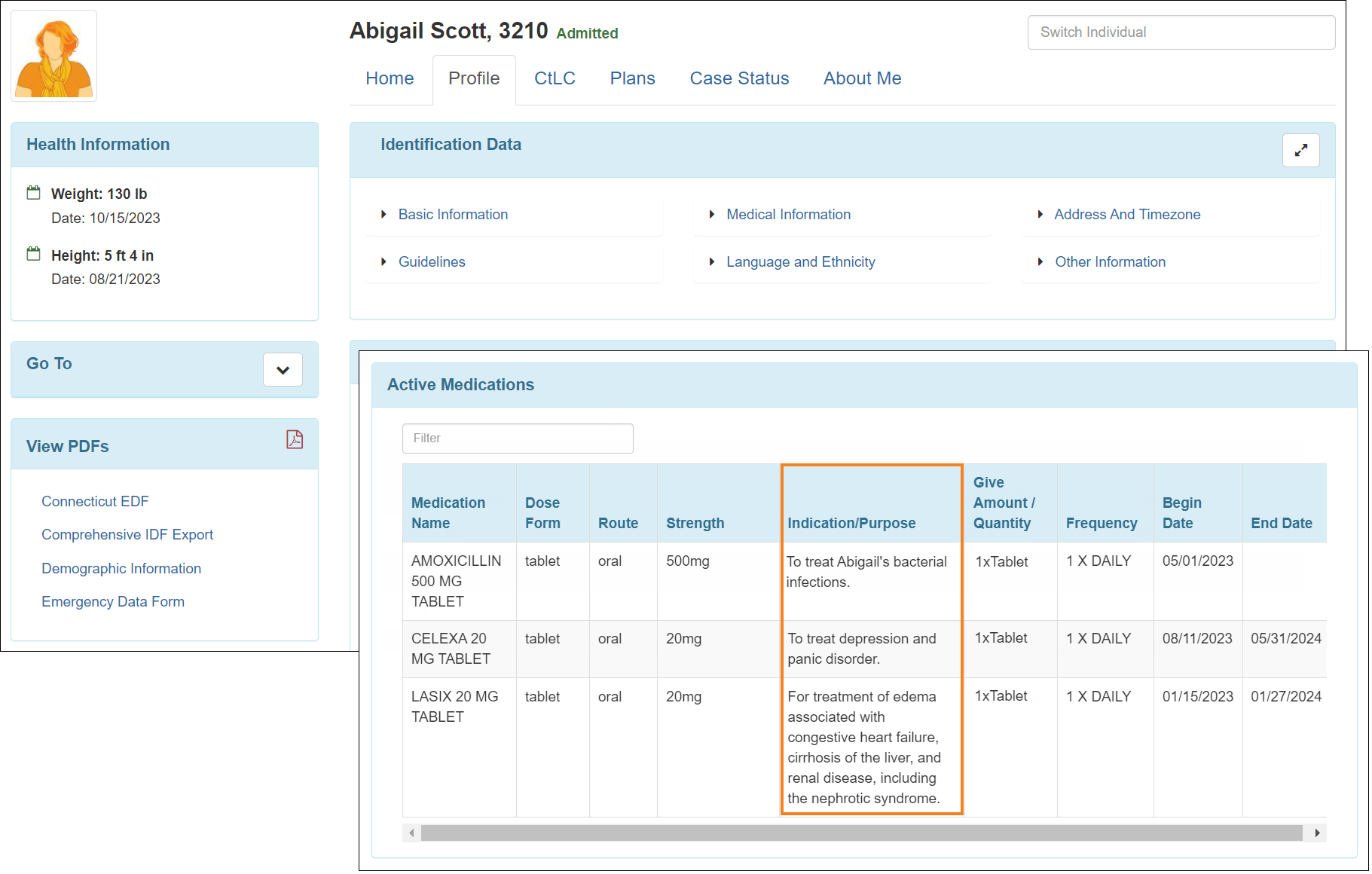Click the scrollbar right arrow in medications table
This screenshot has height=874, width=1372.
tap(1317, 833)
